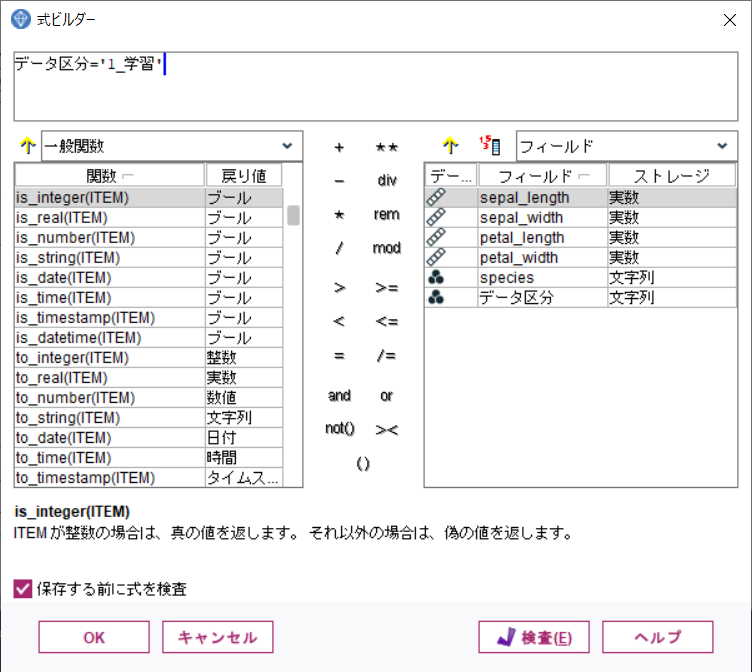Screen dimensions: 752x672
Task: Select the to_real(ITEM) function row
Action: pos(149,377)
